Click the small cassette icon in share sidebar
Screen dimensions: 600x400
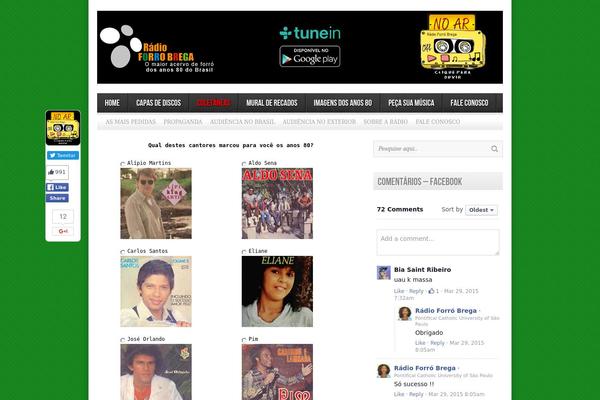click(63, 128)
